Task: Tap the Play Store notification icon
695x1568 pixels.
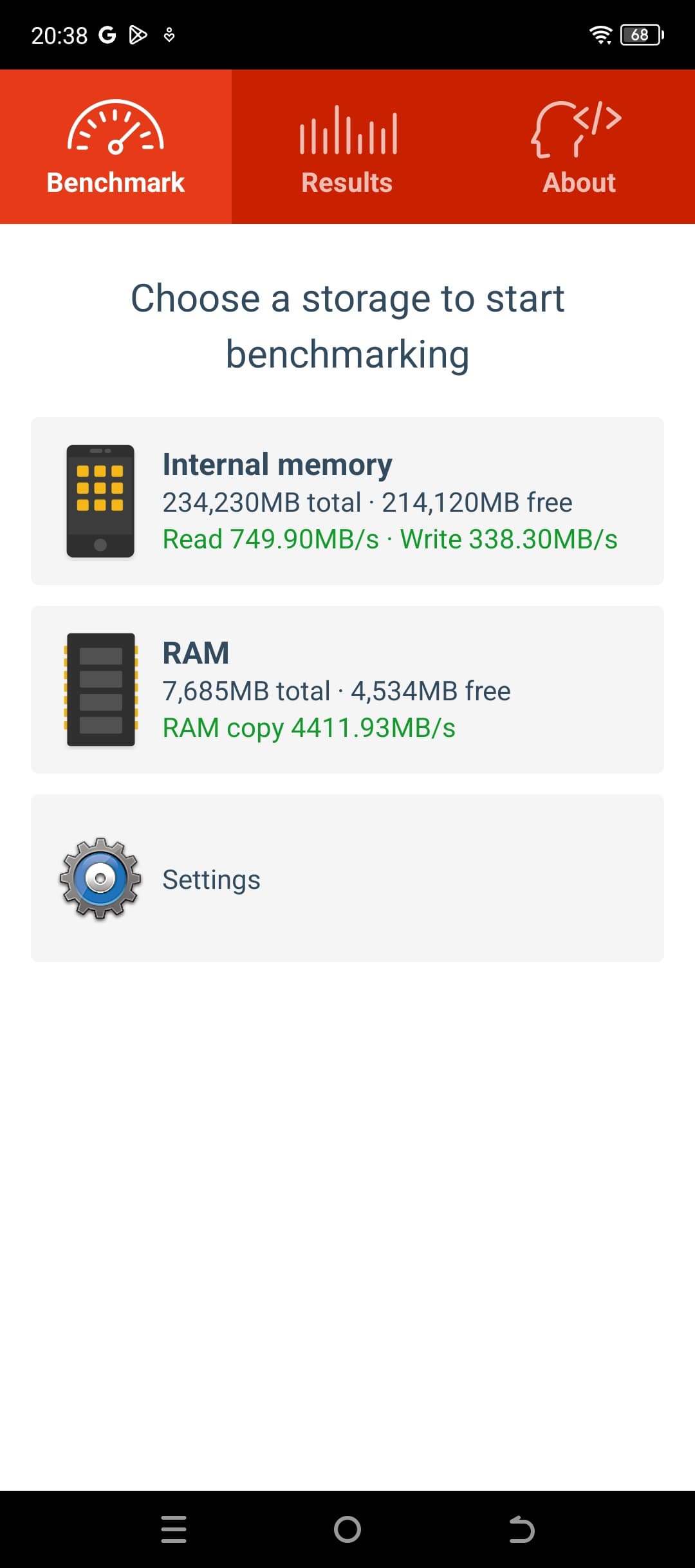Action: click(x=138, y=35)
